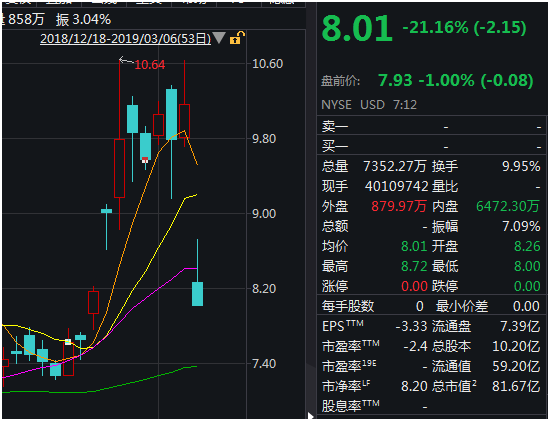Click 流通盘 value 7.39亿
The width and height of the screenshot is (550, 421).
click(520, 327)
